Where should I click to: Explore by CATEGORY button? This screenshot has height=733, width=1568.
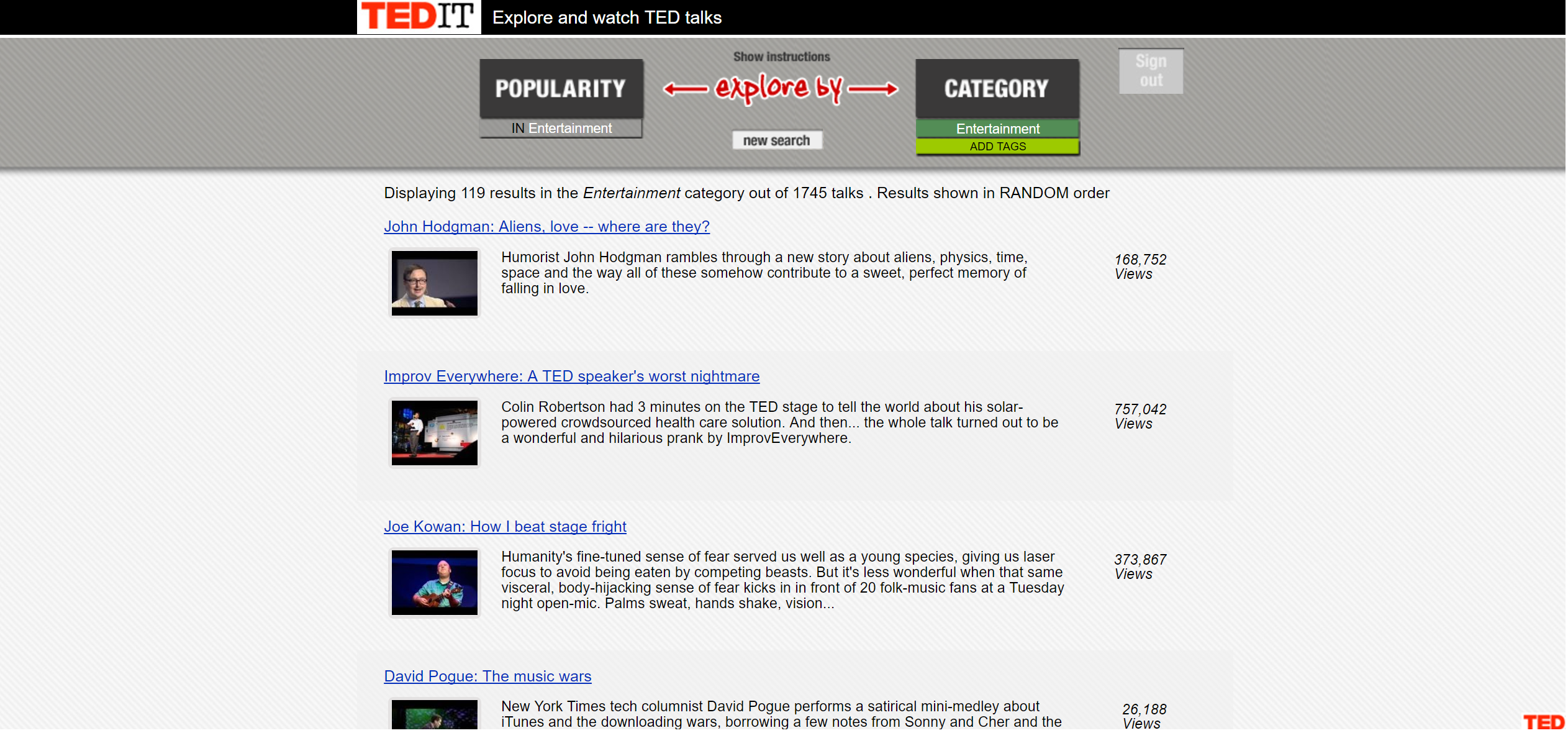[997, 88]
